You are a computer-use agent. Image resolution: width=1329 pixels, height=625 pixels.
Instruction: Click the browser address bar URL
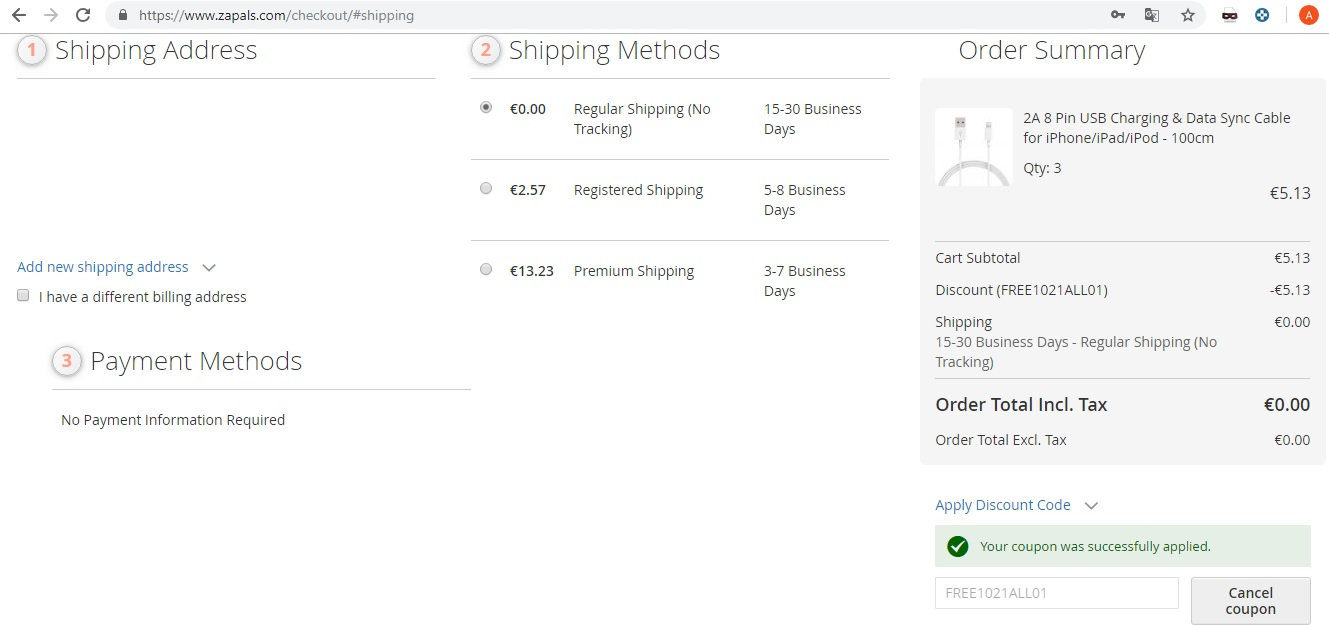coord(276,16)
